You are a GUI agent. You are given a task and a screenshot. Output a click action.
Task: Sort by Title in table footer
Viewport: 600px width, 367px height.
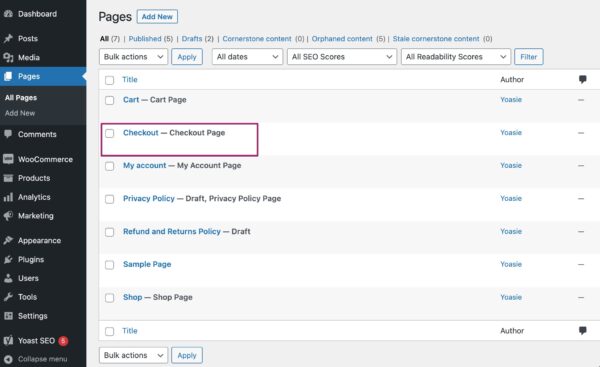130,331
